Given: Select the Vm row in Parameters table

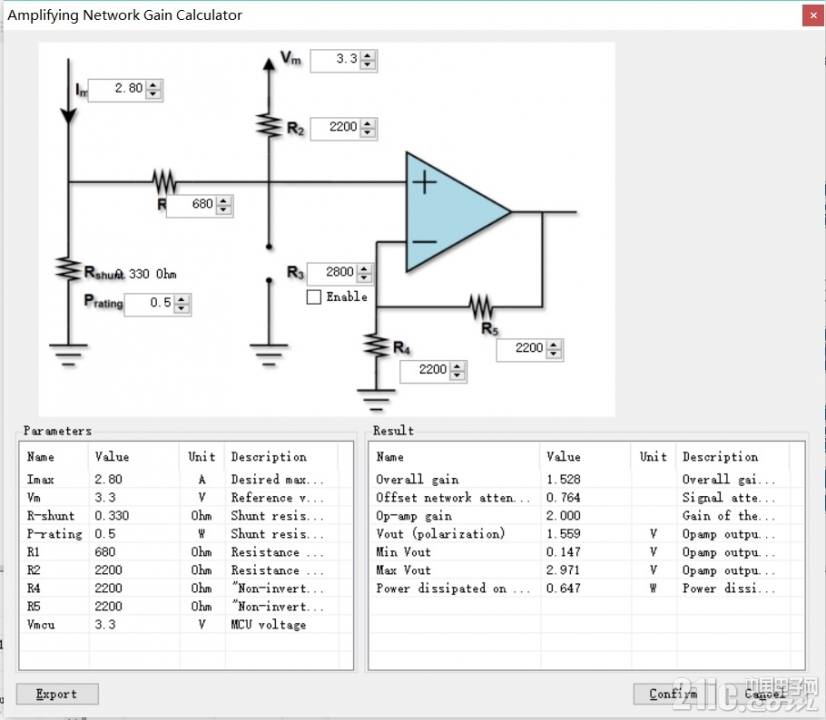Looking at the screenshot, I should (186, 497).
